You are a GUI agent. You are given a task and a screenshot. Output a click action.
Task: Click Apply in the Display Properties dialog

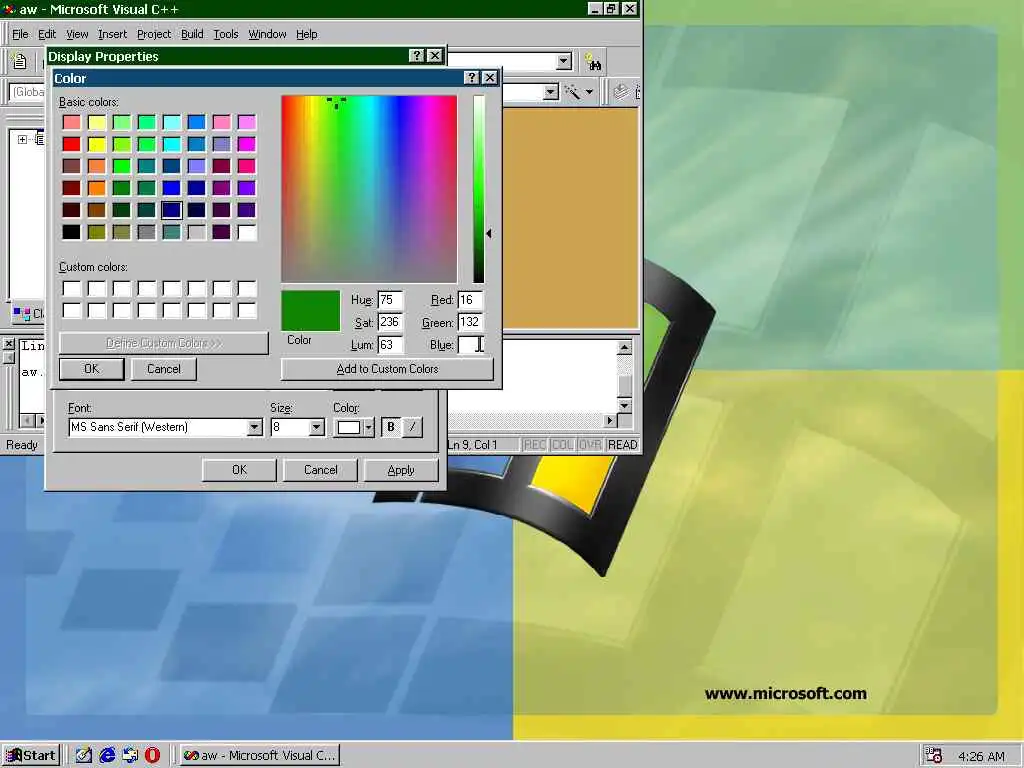(x=401, y=470)
